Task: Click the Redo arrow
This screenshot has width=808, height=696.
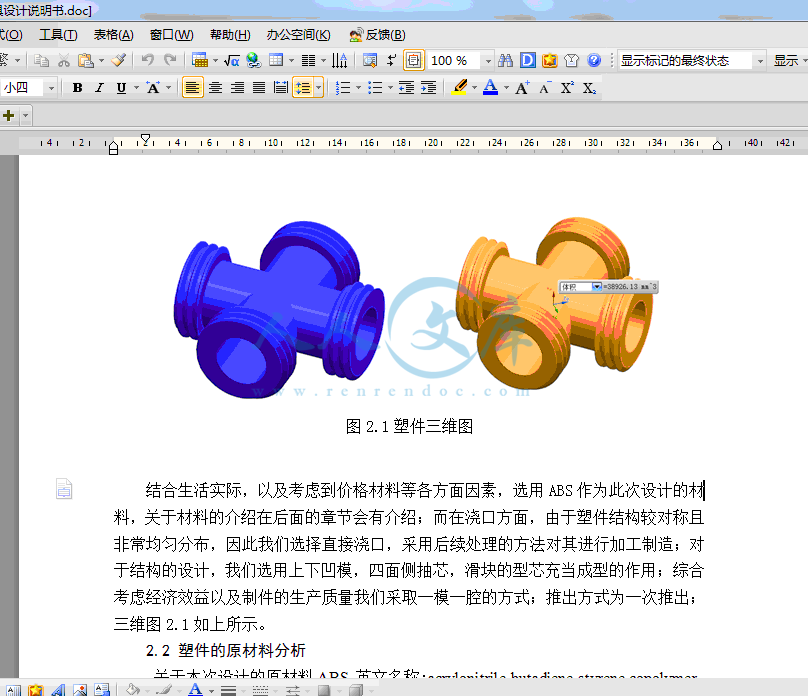Action: click(x=170, y=60)
